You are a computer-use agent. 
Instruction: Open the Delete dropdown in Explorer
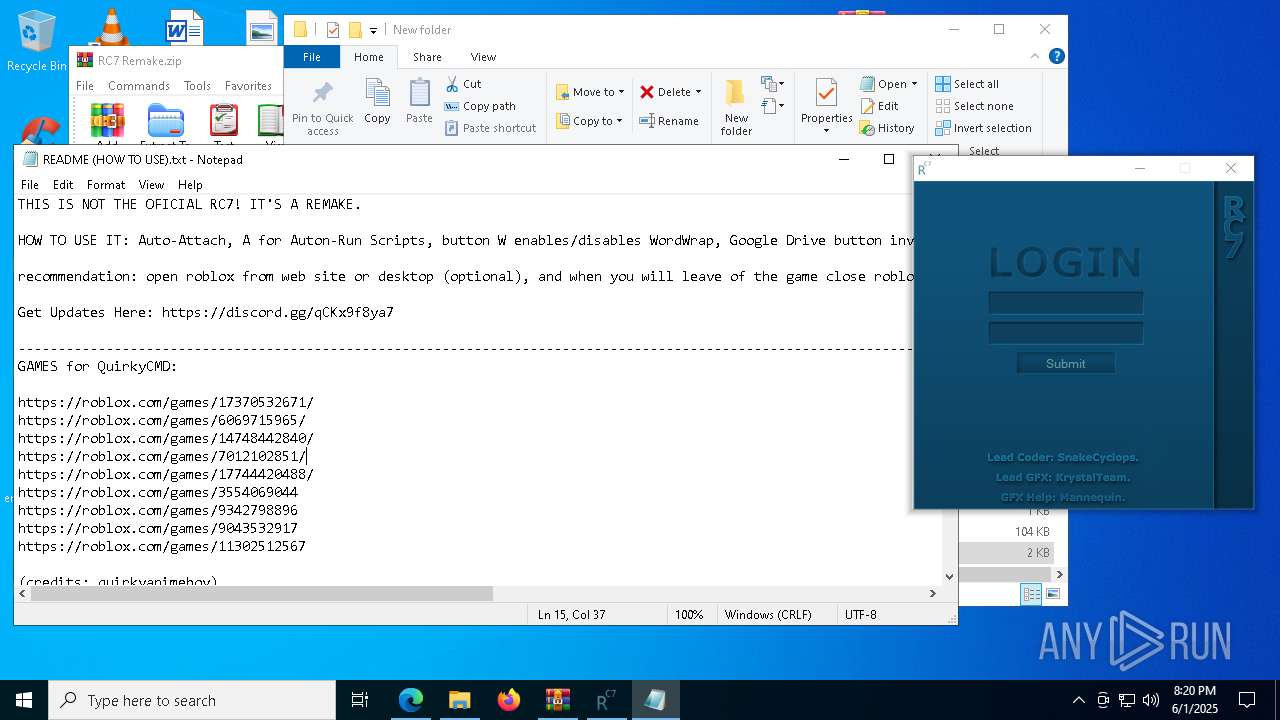[698, 92]
